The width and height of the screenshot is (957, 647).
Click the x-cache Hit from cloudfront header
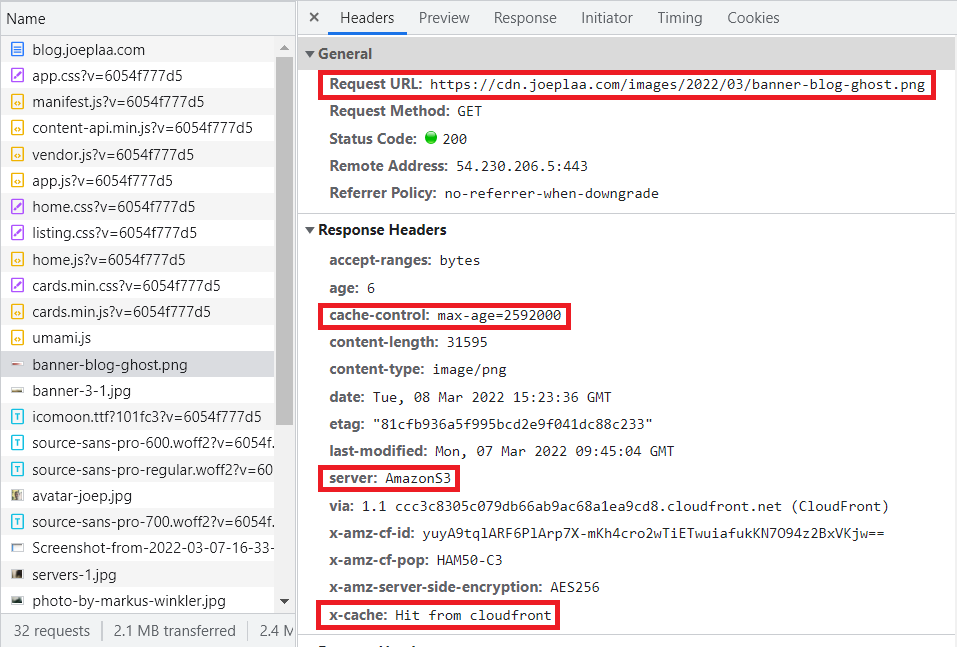439,615
